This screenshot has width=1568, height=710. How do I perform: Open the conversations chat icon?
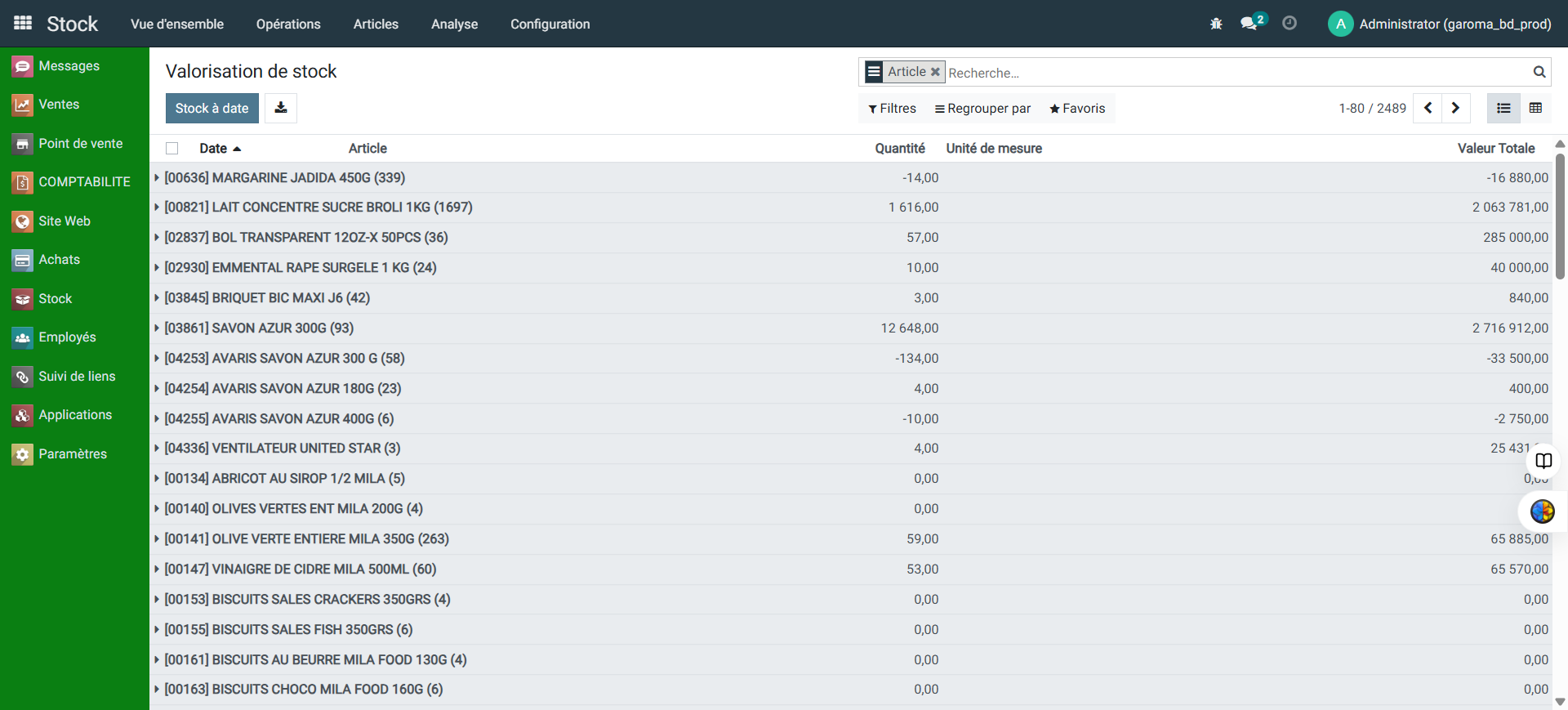point(1249,24)
